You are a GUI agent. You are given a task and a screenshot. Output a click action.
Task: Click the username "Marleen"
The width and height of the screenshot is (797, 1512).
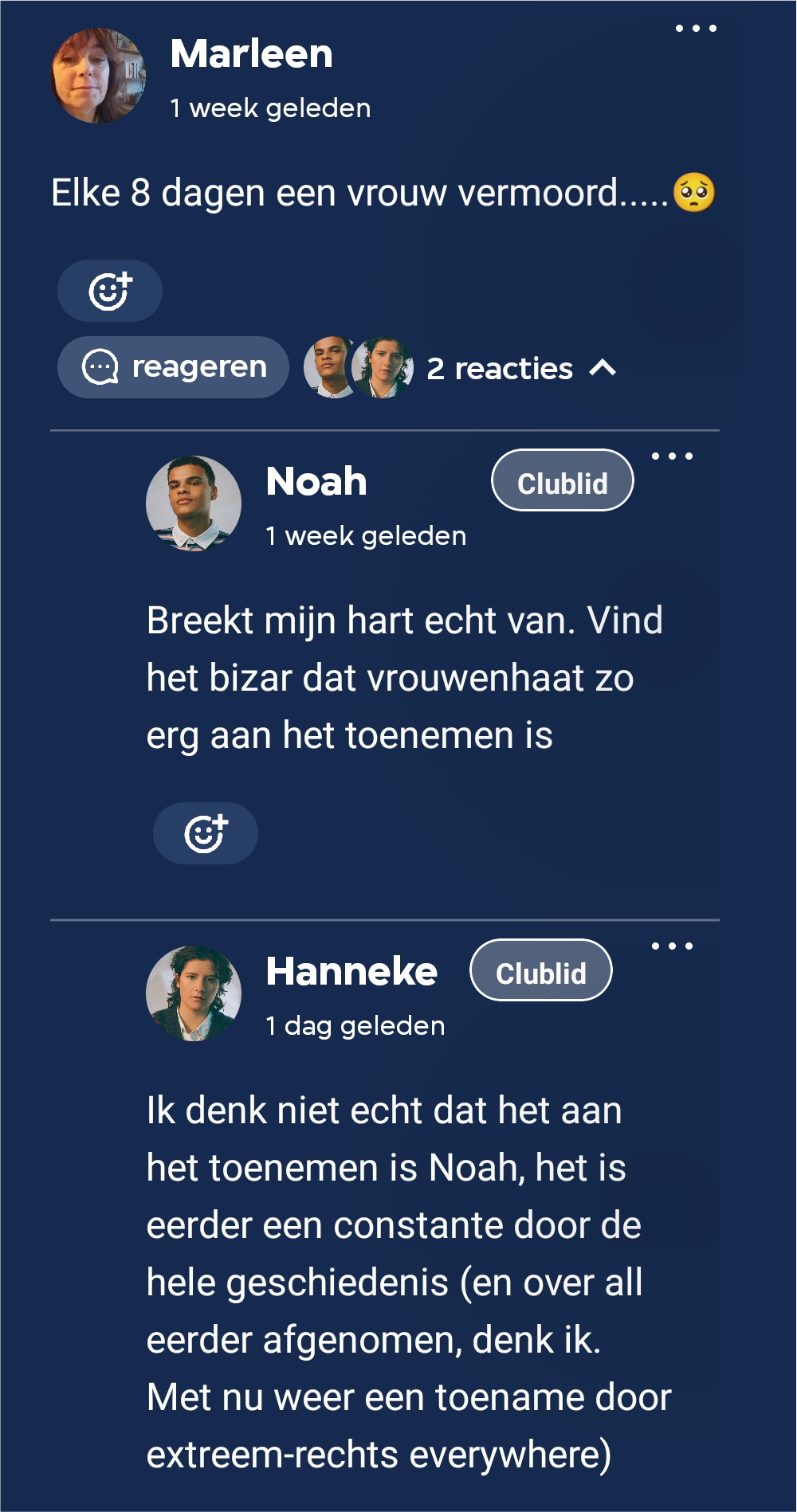(252, 54)
